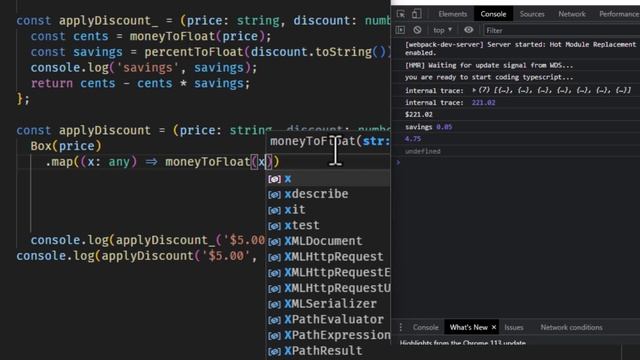Image resolution: width=640 pixels, height=360 pixels.
Task: Choose XMLSerializer from the autocomplete list
Action: tap(328, 304)
